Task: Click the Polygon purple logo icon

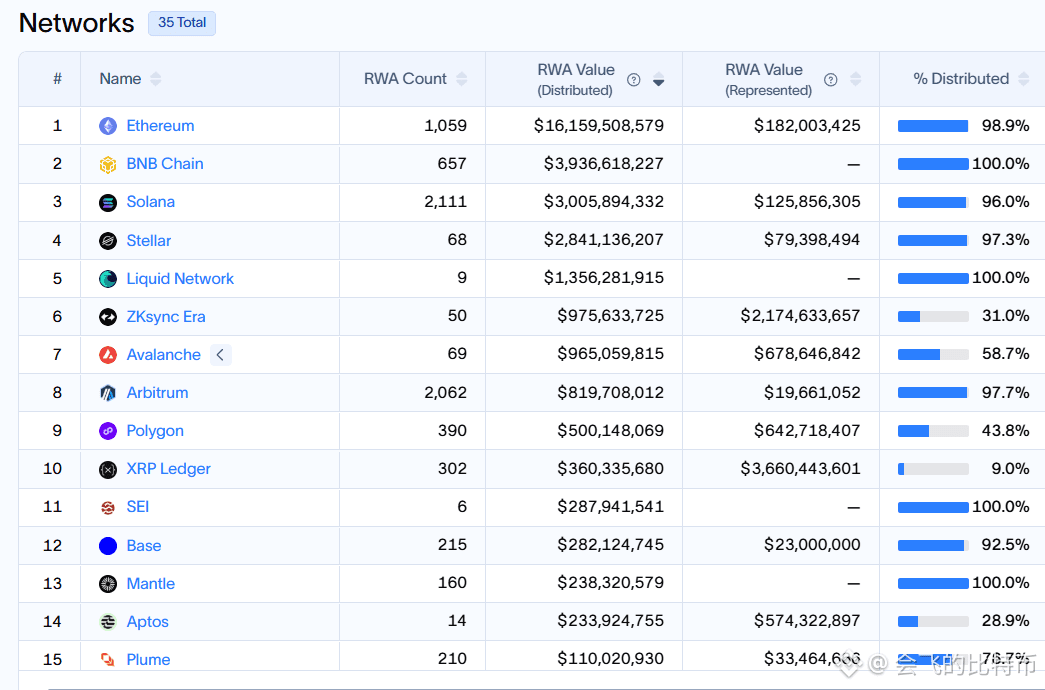Action: coord(108,431)
